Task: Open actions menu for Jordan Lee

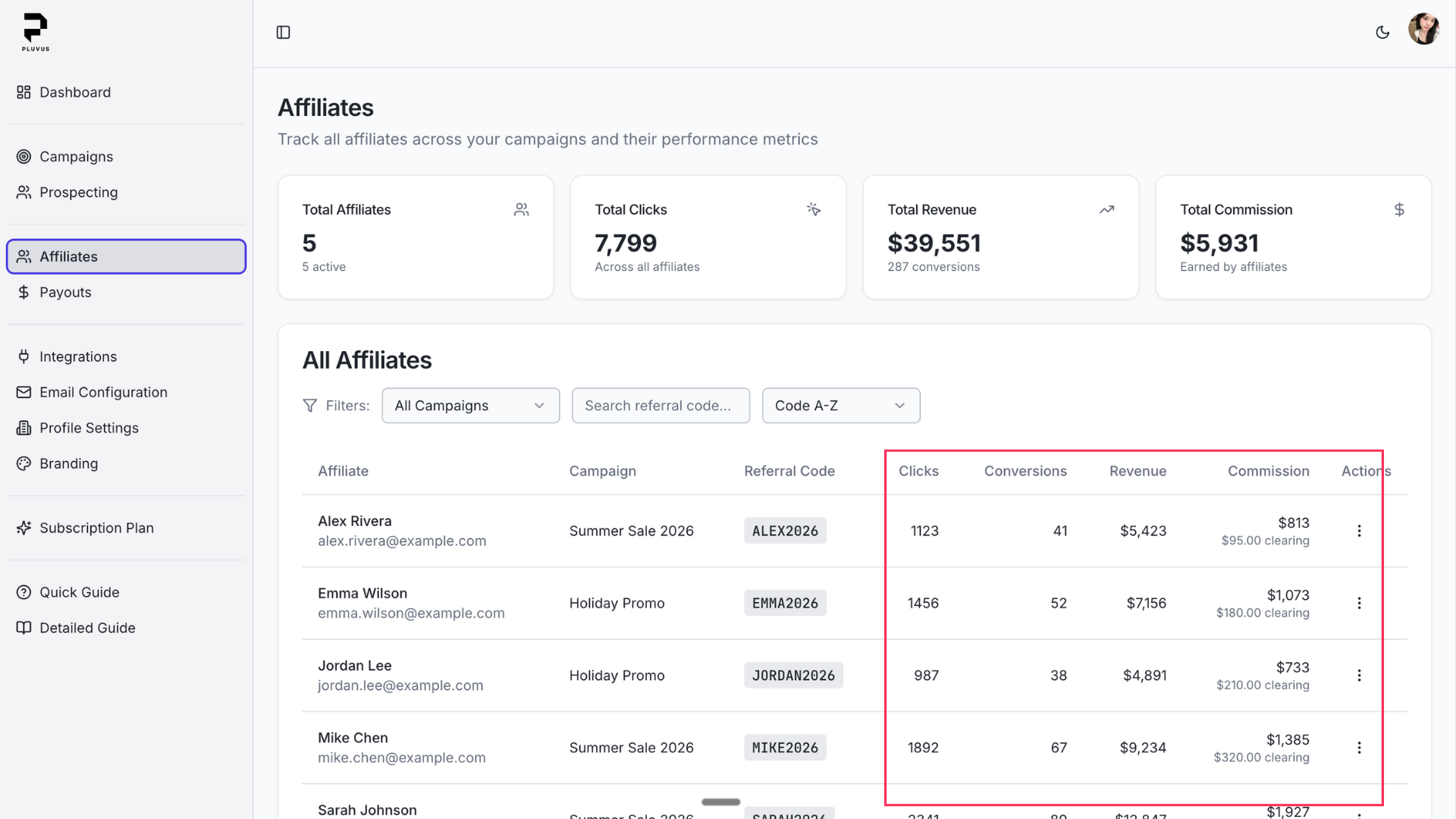Action: click(x=1359, y=676)
